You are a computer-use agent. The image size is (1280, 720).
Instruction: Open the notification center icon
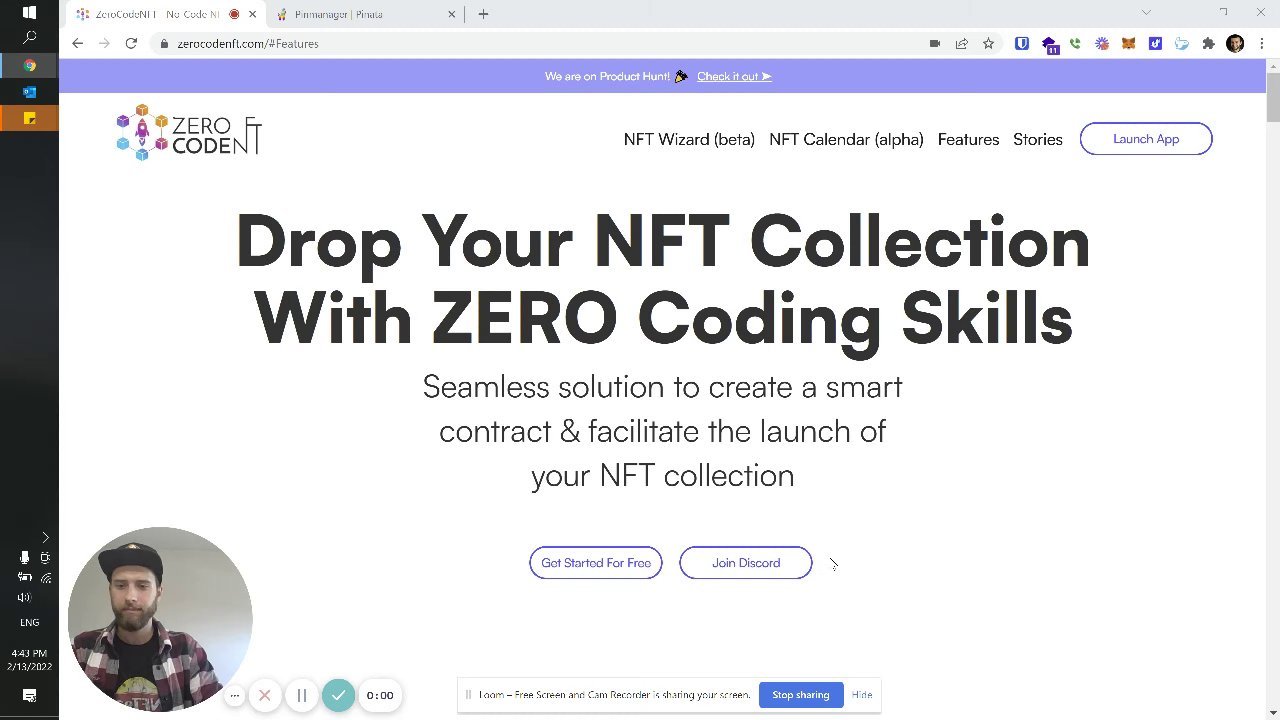[29, 696]
